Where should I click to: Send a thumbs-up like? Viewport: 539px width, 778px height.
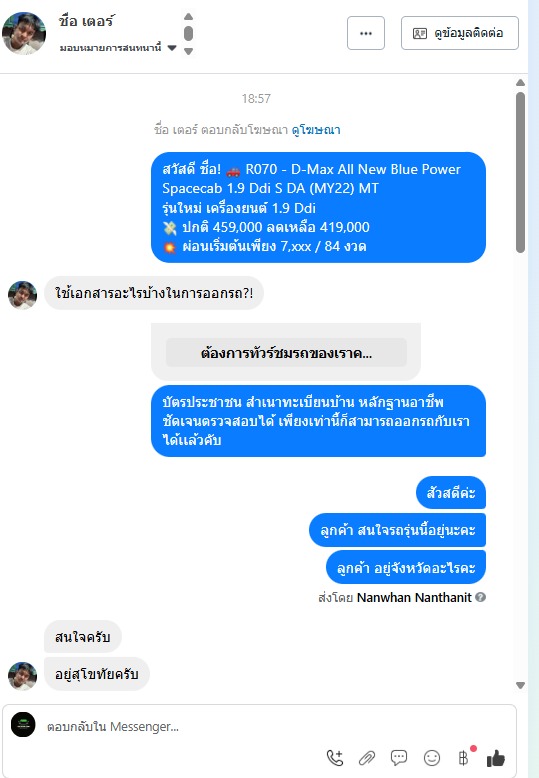point(495,758)
